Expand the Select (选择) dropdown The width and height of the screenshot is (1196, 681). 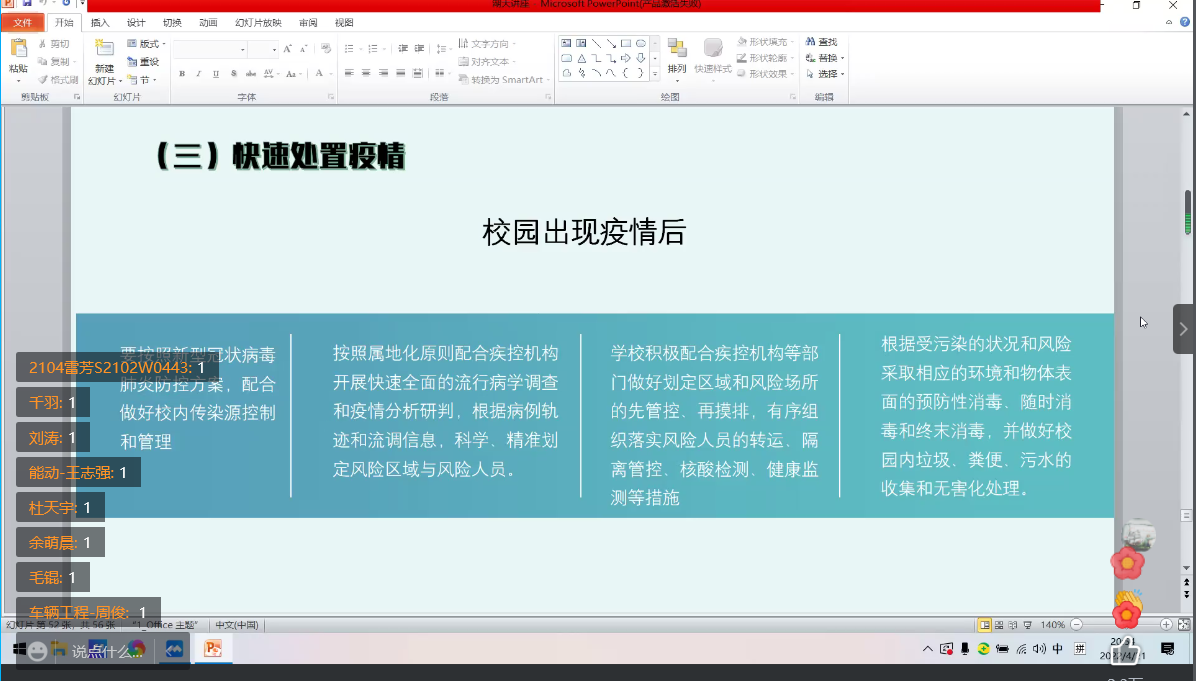point(830,74)
